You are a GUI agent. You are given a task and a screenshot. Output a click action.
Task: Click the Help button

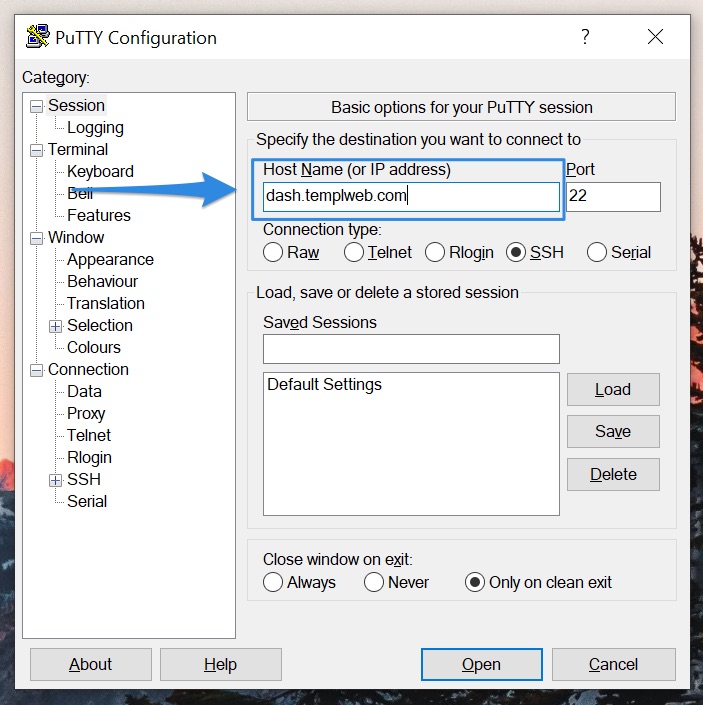click(x=221, y=665)
